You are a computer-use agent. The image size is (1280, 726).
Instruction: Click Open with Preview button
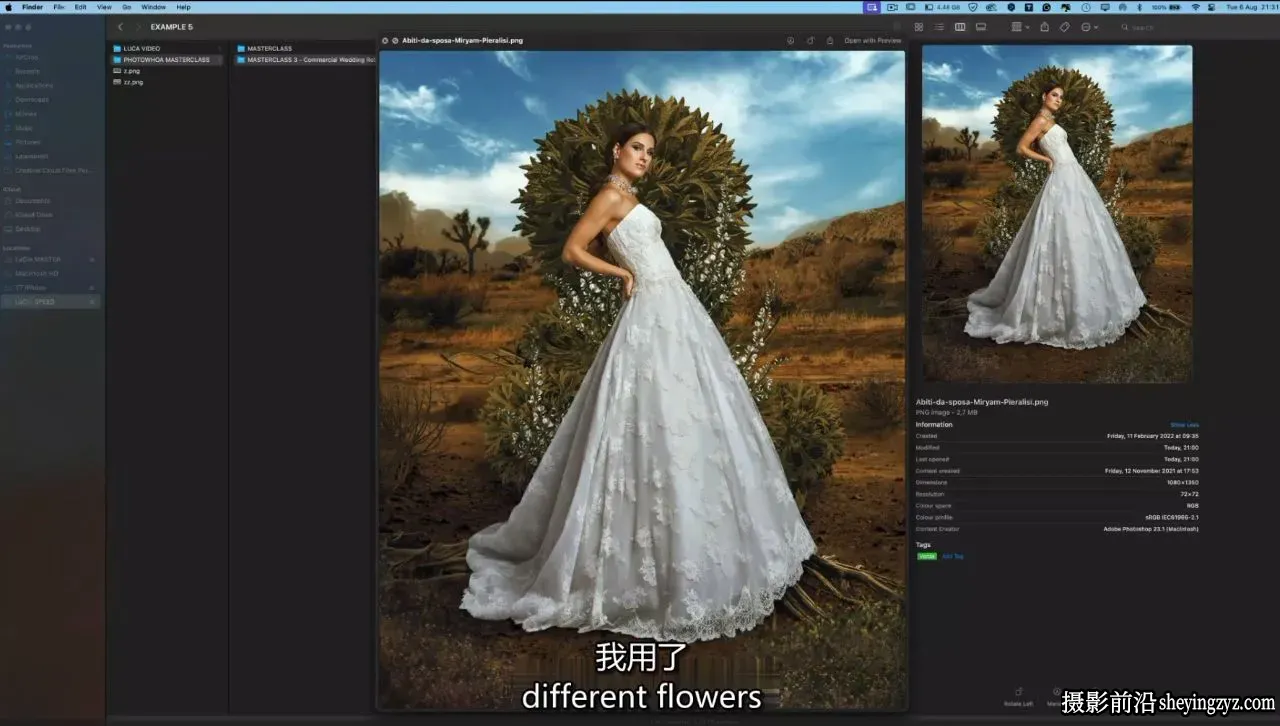pos(873,41)
